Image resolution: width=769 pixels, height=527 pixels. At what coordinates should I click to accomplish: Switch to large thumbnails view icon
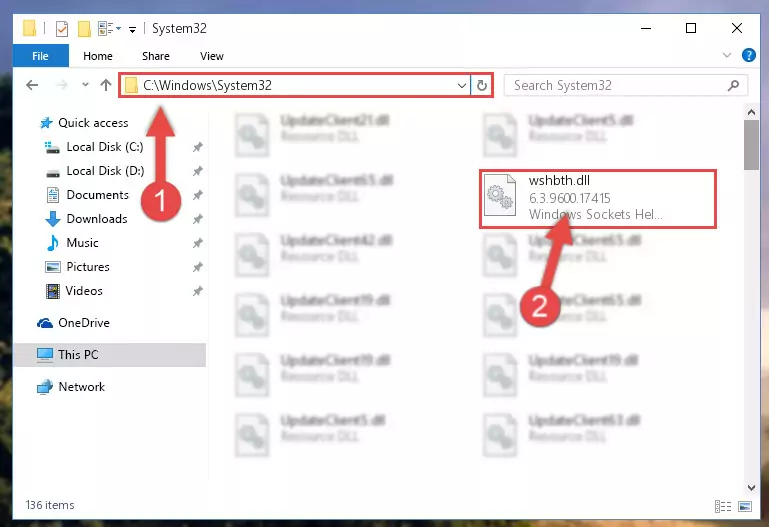click(744, 506)
